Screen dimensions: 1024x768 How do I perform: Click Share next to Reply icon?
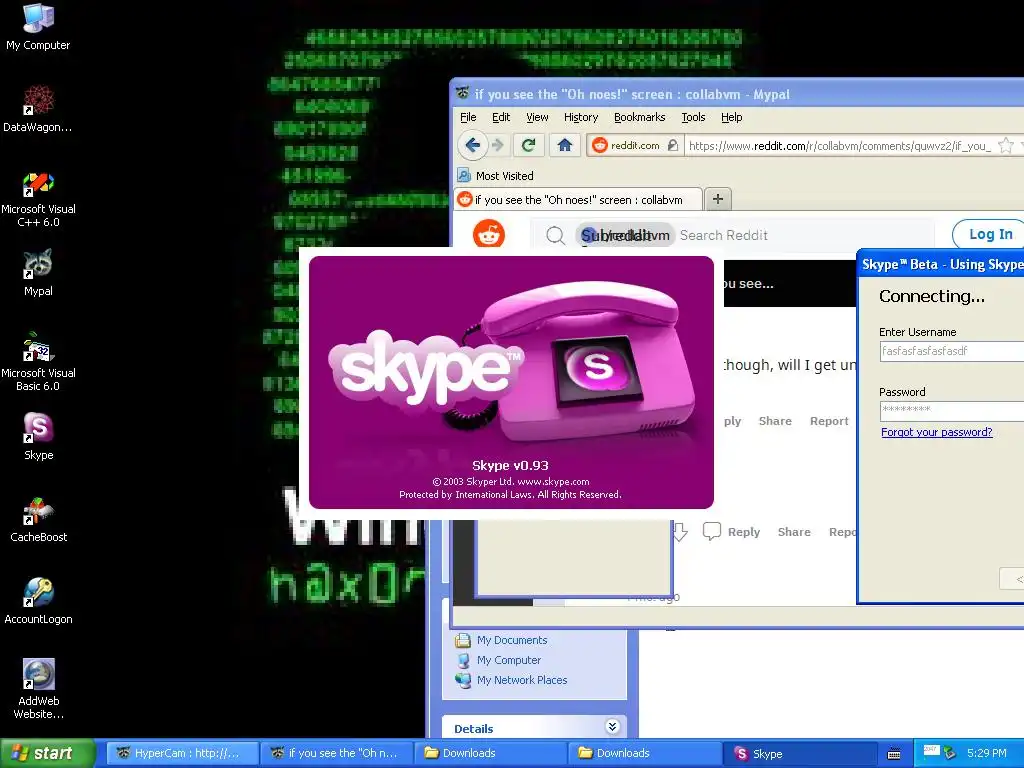pyautogui.click(x=793, y=532)
